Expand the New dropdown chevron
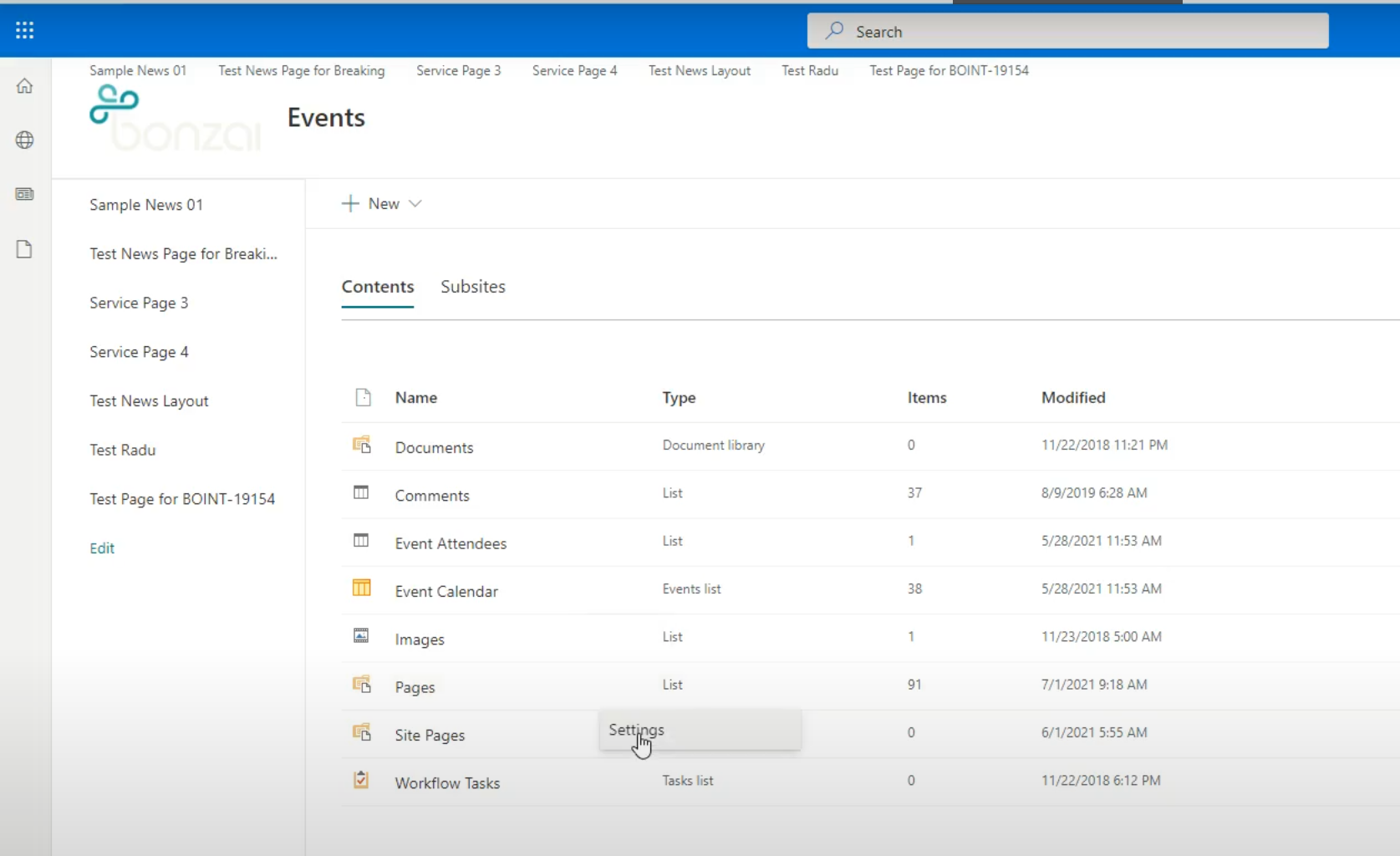This screenshot has width=1400, height=856. [415, 203]
